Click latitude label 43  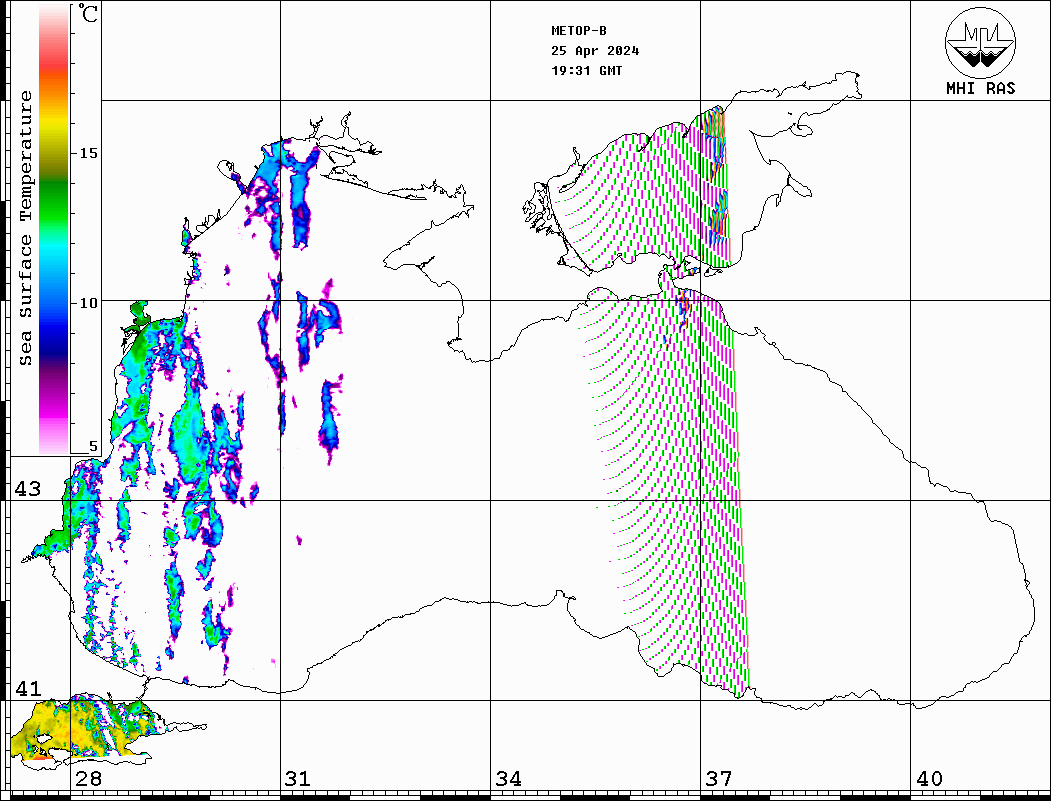point(28,489)
